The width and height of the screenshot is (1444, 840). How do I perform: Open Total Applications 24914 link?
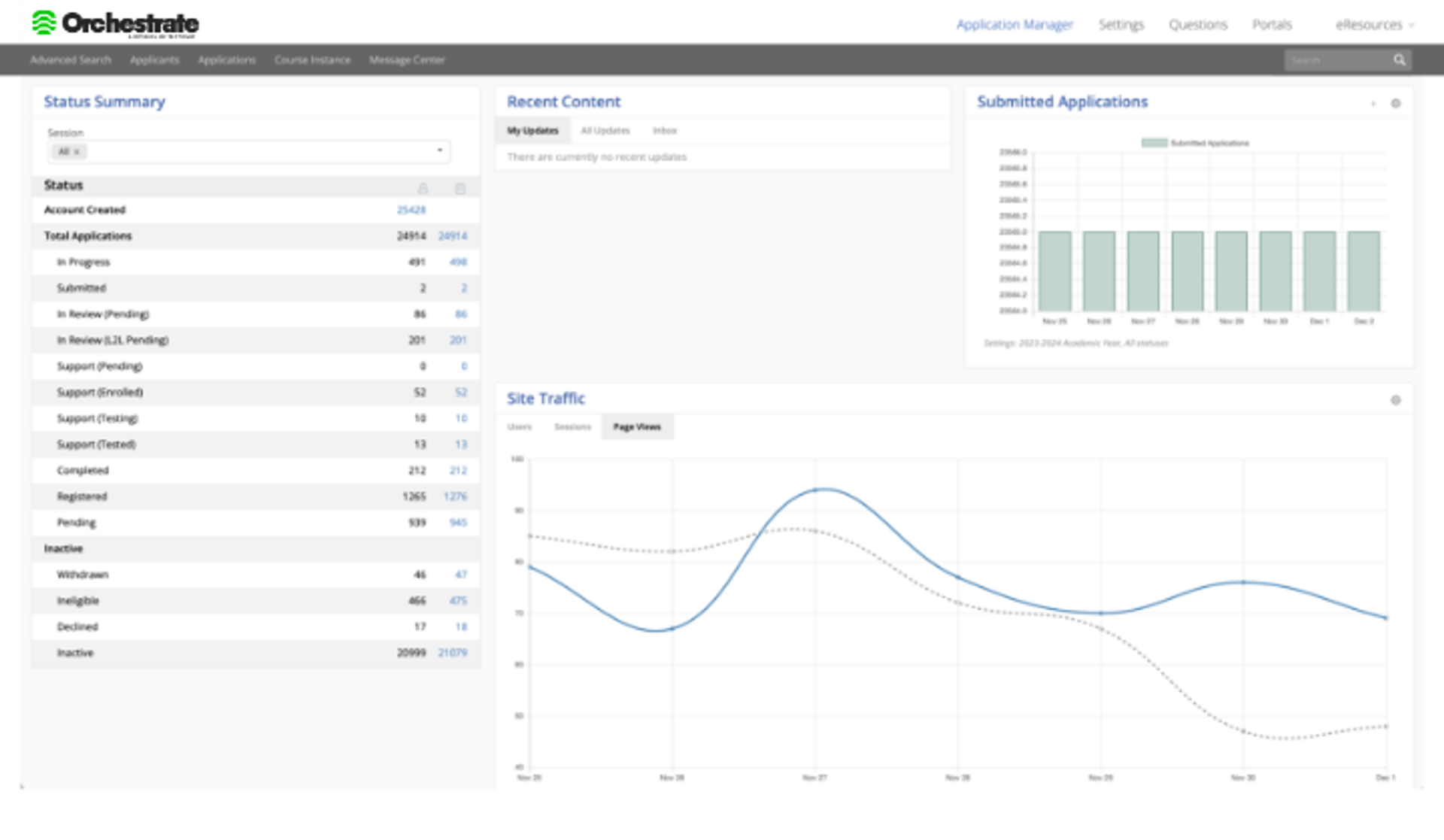click(x=453, y=236)
